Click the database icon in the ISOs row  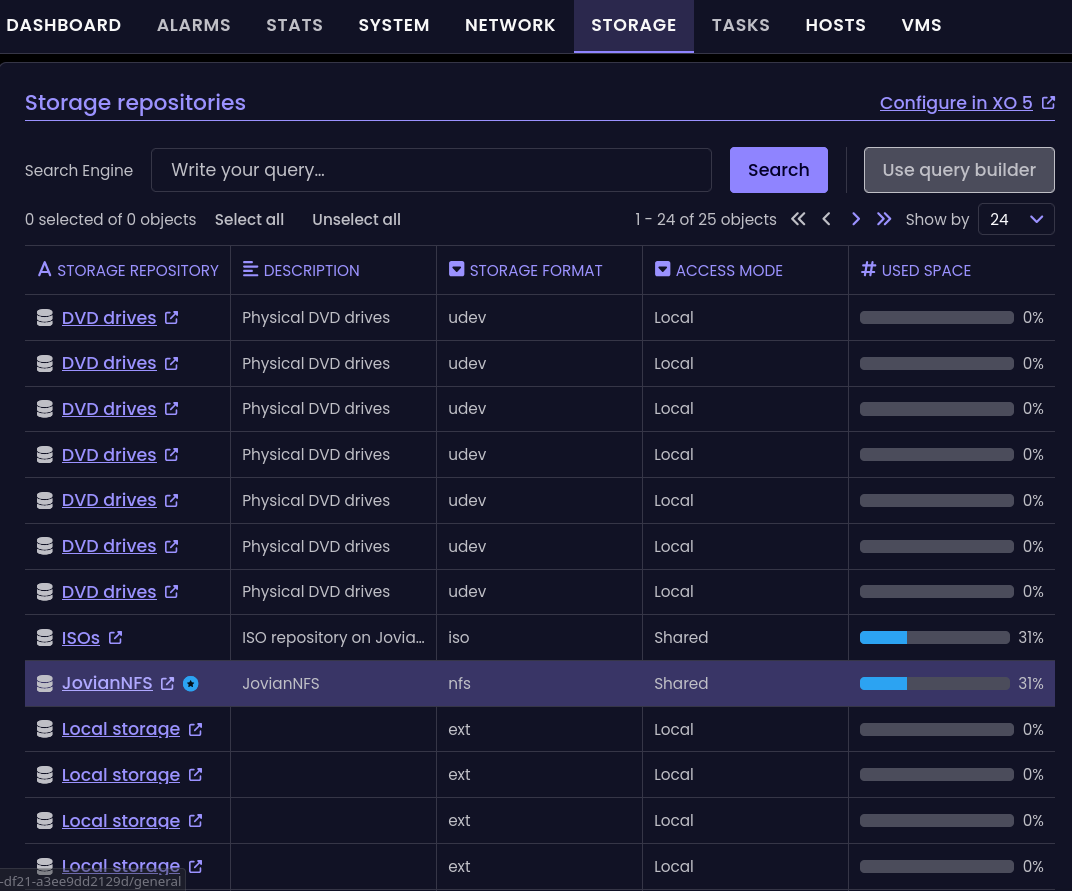tap(44, 638)
